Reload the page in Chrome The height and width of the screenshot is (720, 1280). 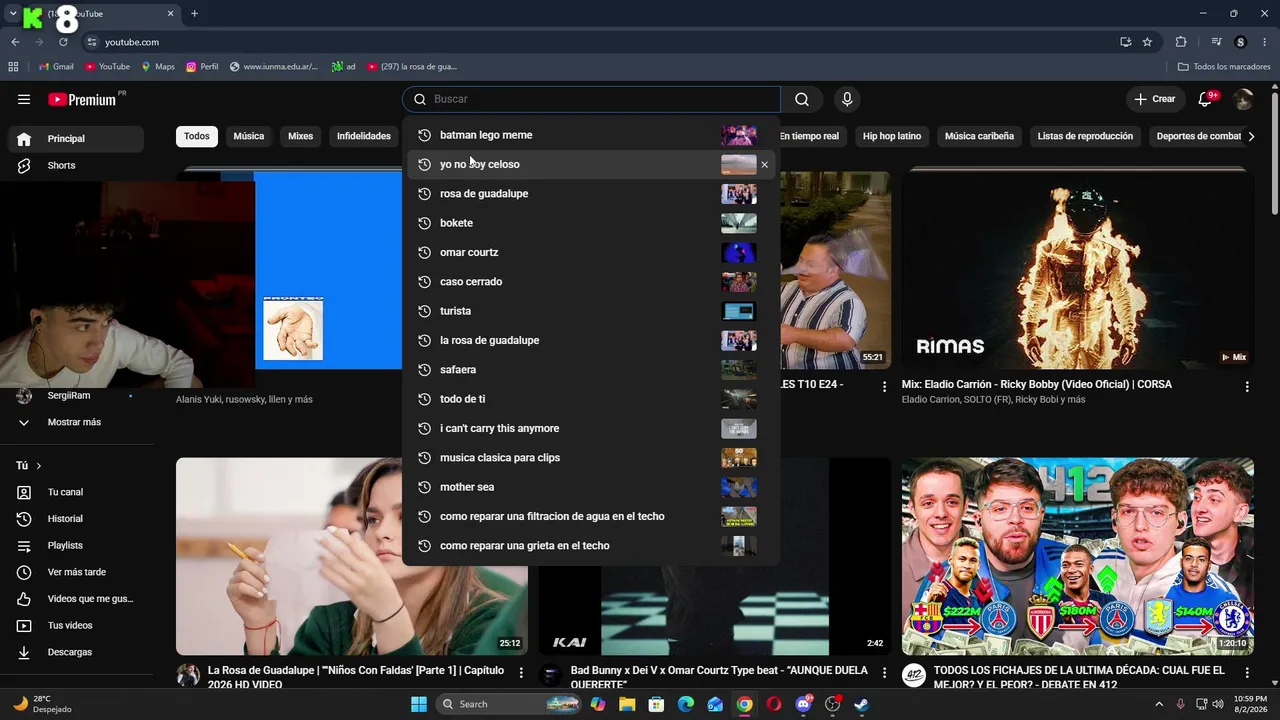coord(63,42)
